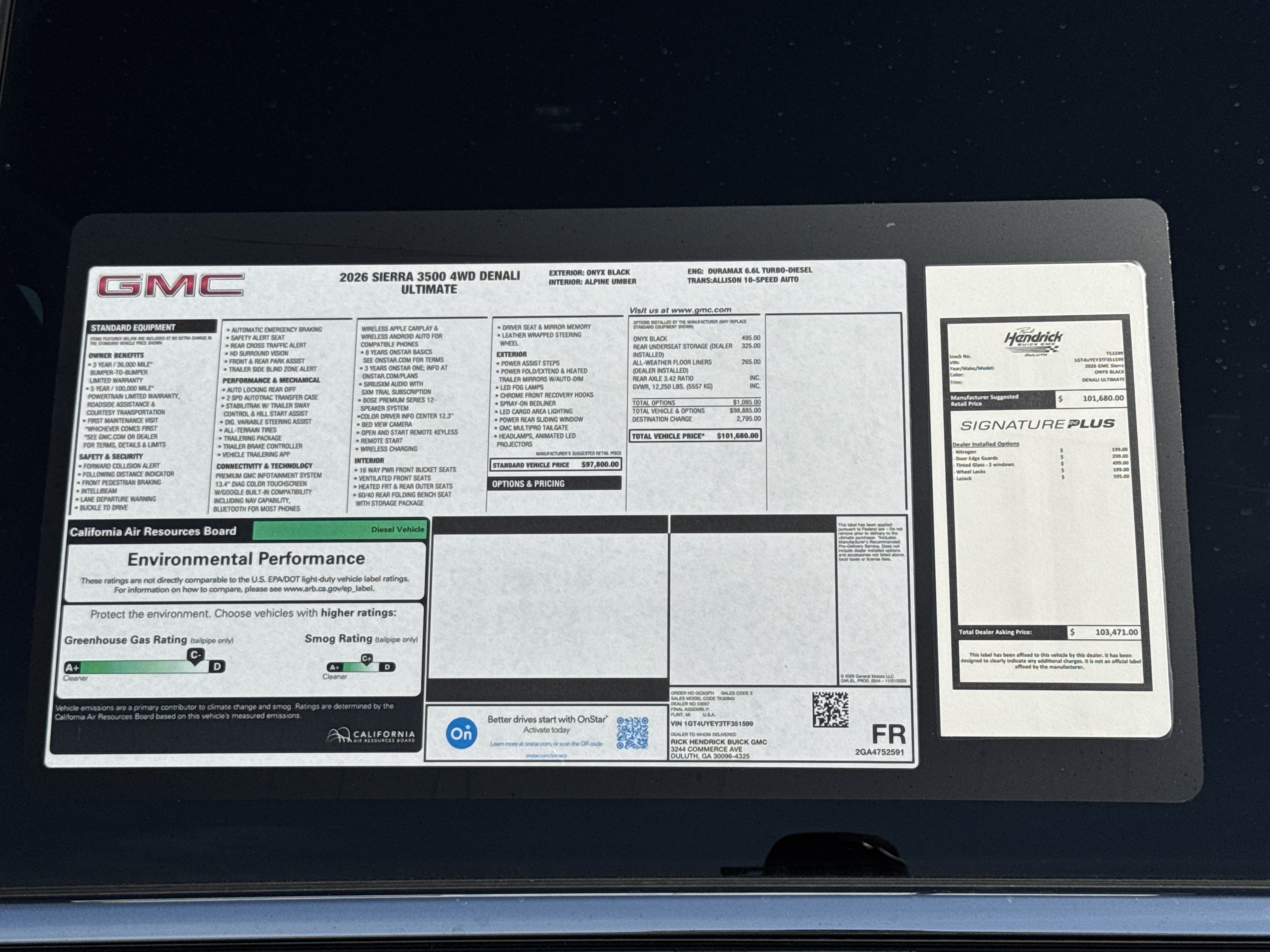
Task: Click the Smog Rating gradient bar
Action: (361, 667)
